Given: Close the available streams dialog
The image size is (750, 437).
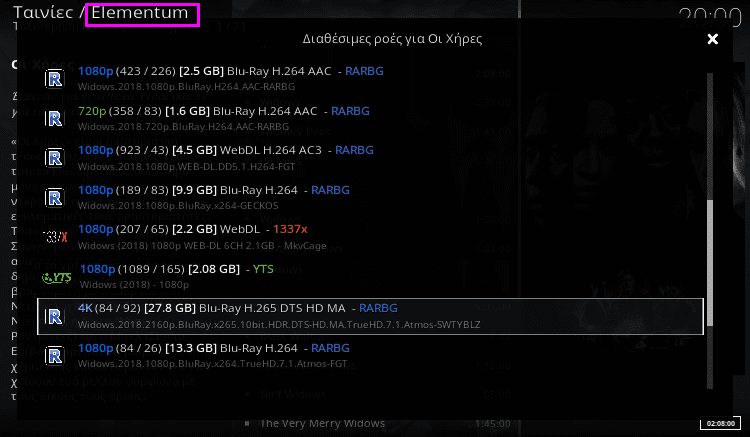Looking at the screenshot, I should click(712, 39).
